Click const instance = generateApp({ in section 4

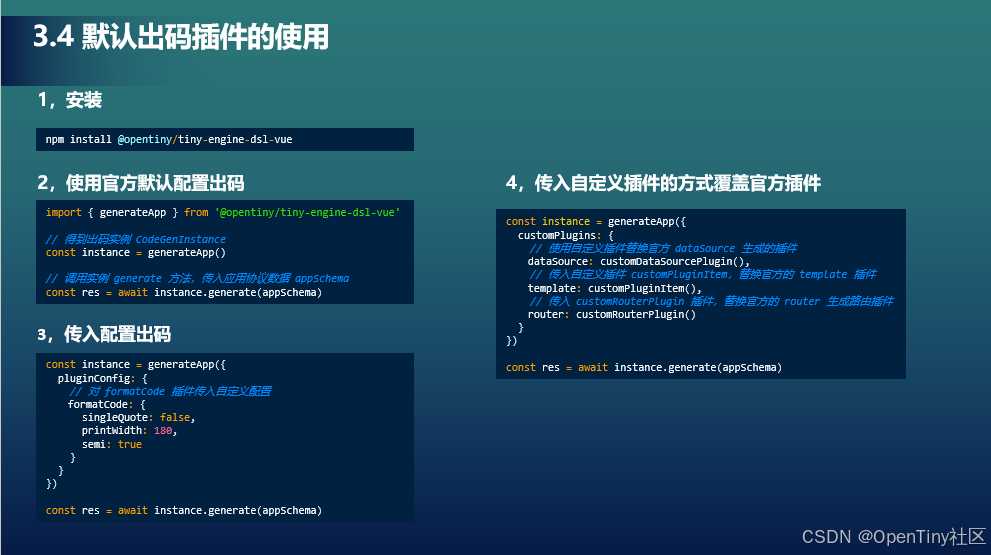click(596, 221)
